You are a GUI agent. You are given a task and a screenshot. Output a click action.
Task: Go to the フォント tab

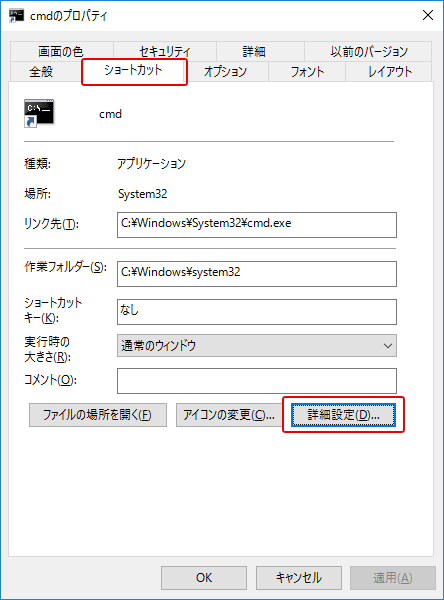pos(307,72)
